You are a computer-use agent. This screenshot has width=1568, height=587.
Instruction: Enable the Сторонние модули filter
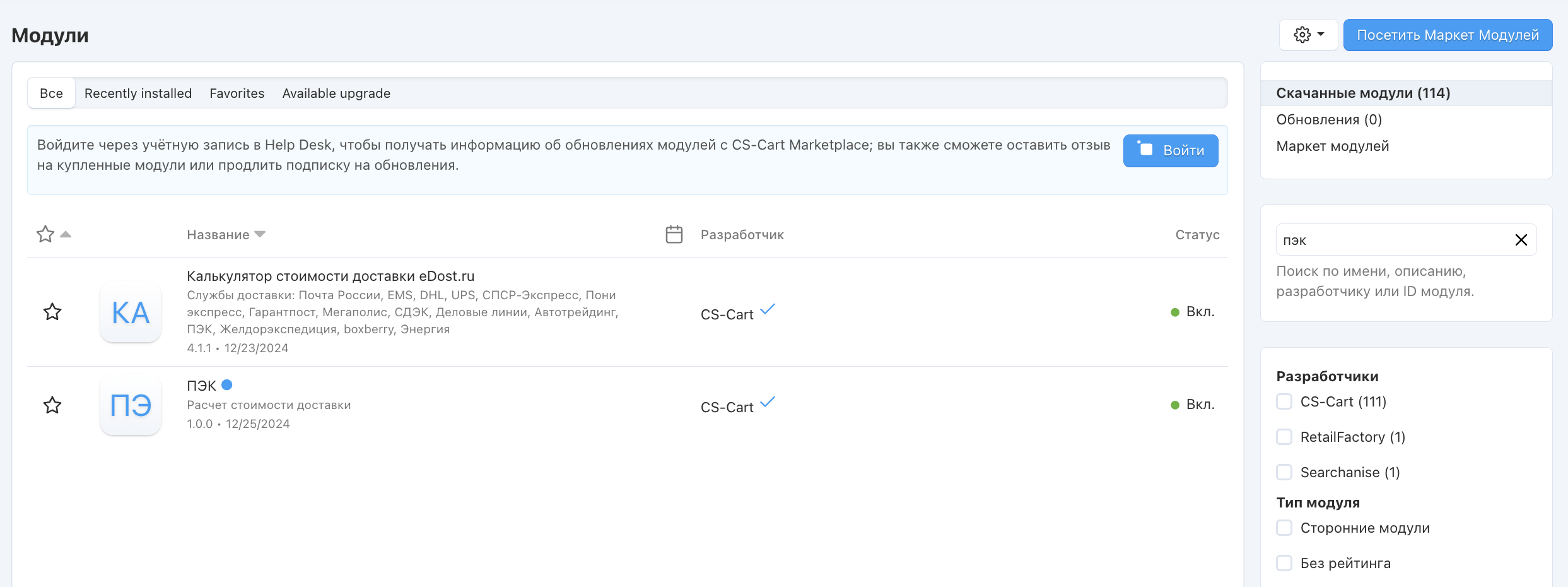pyautogui.click(x=1284, y=528)
